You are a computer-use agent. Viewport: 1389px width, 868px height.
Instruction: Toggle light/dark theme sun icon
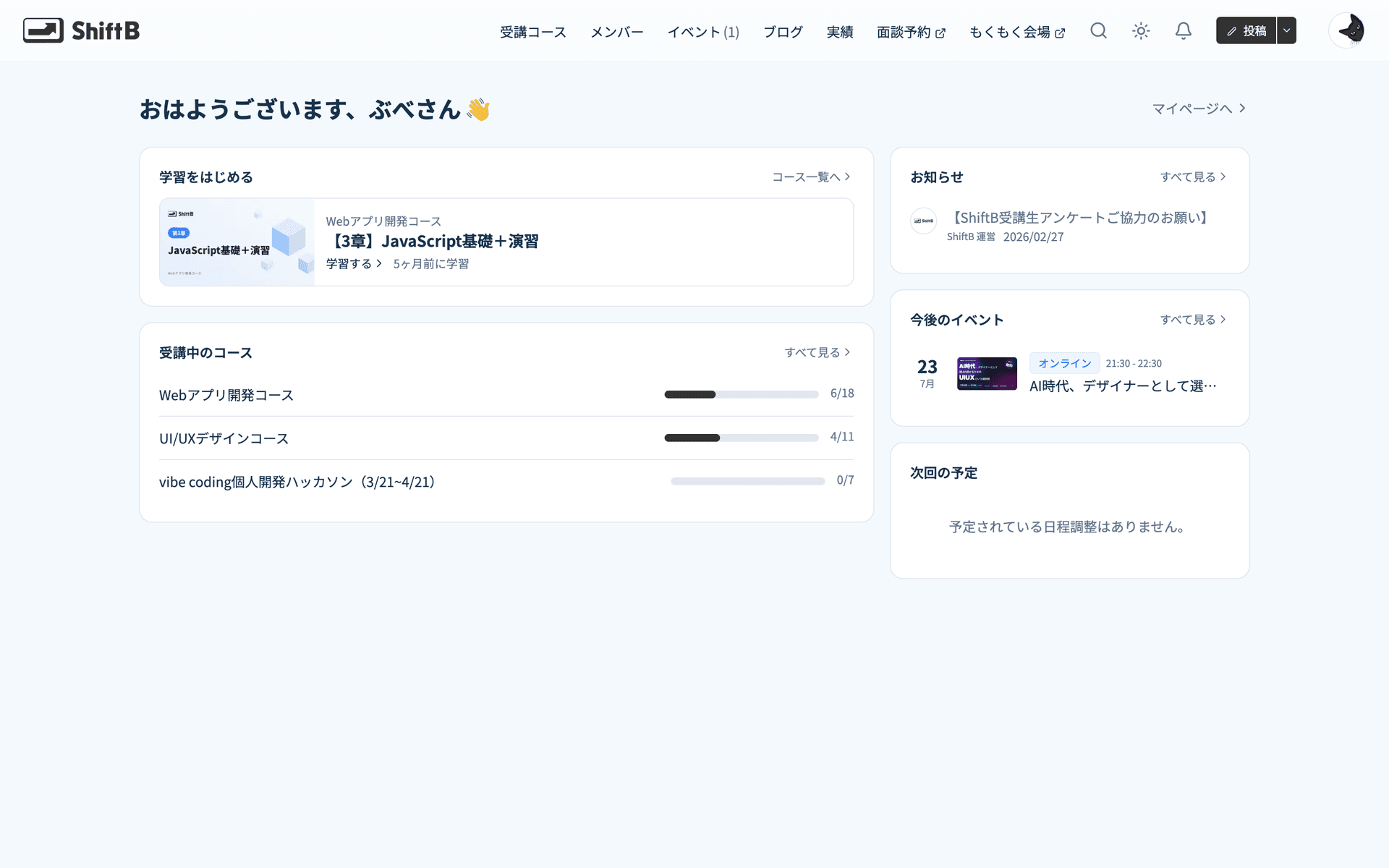pyautogui.click(x=1141, y=30)
